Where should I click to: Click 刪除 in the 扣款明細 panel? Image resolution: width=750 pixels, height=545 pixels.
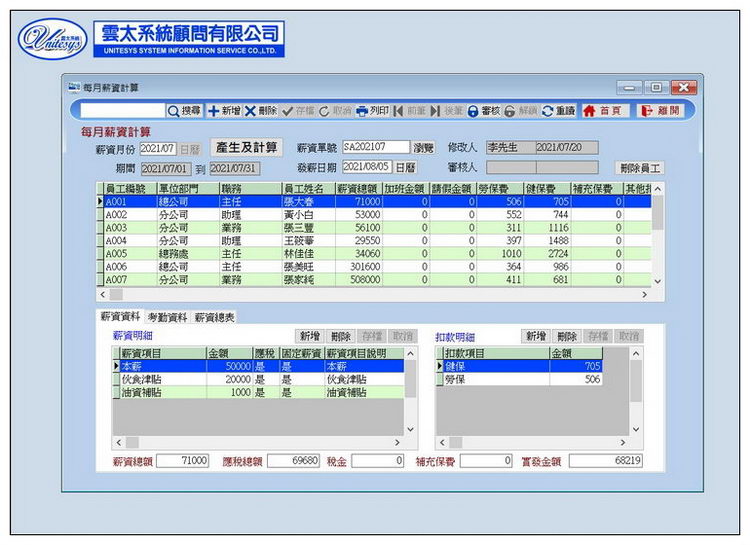(x=567, y=336)
